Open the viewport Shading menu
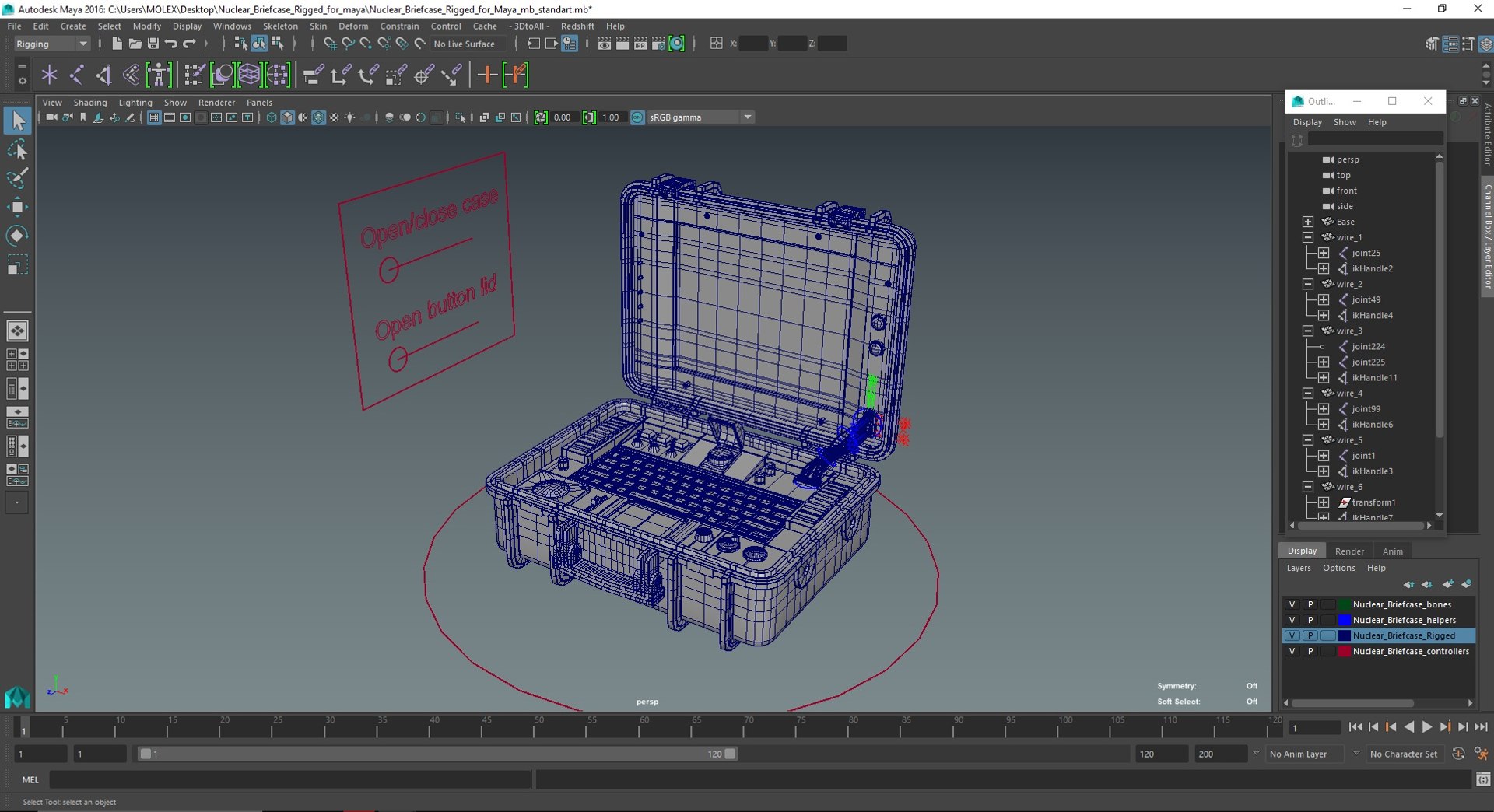 [x=90, y=103]
